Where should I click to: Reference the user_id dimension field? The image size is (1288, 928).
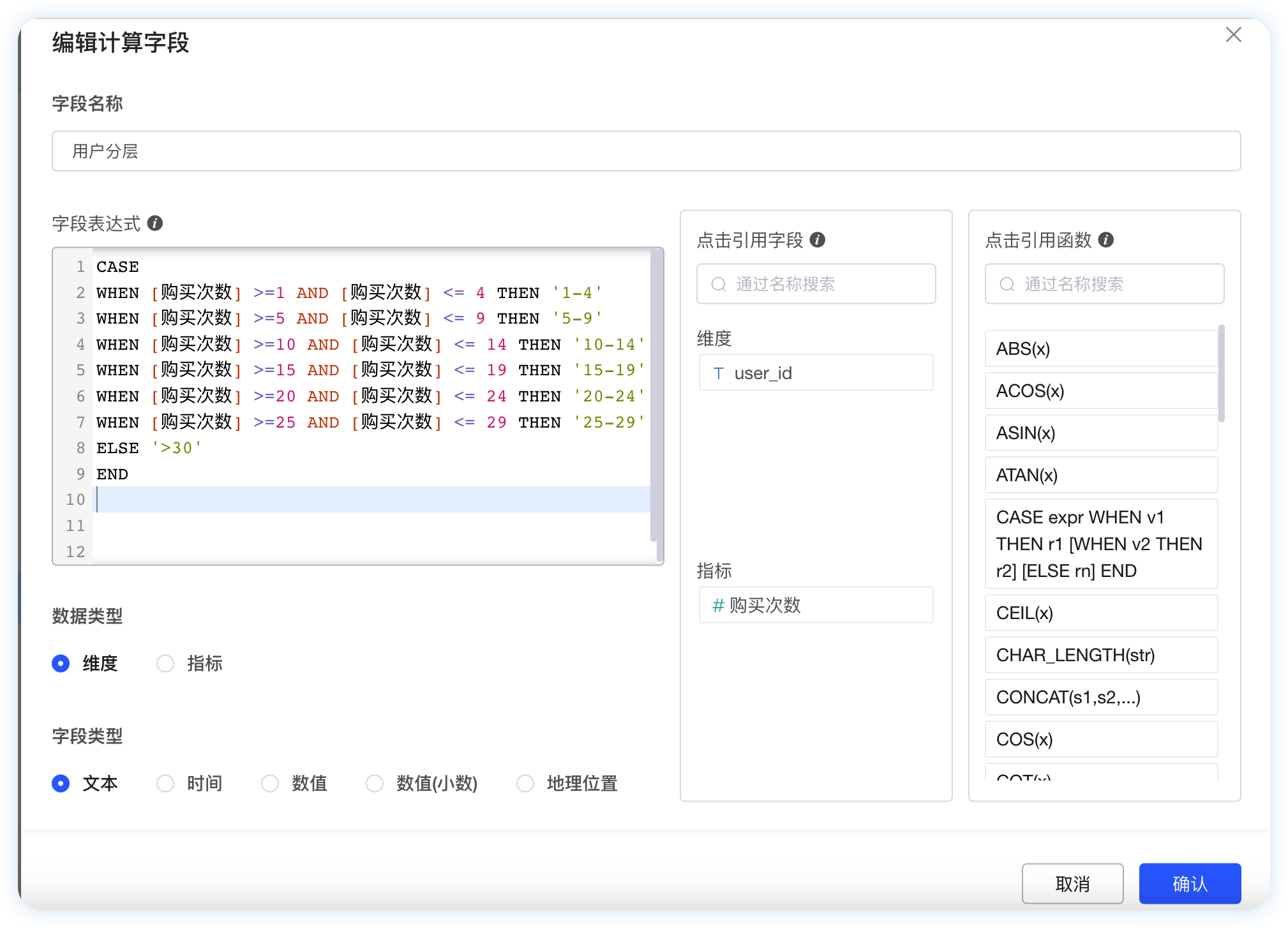816,373
